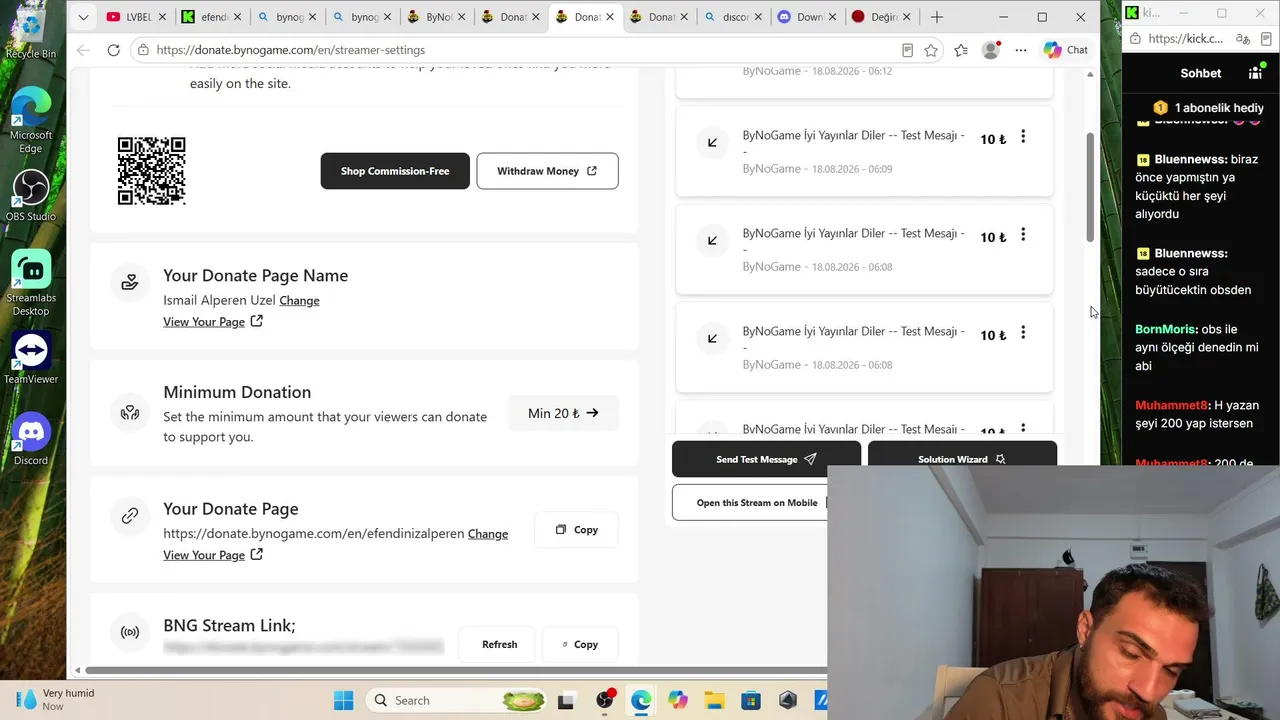Open TeamViewer desktop shortcut
This screenshot has height=720, width=1280.
(x=31, y=358)
